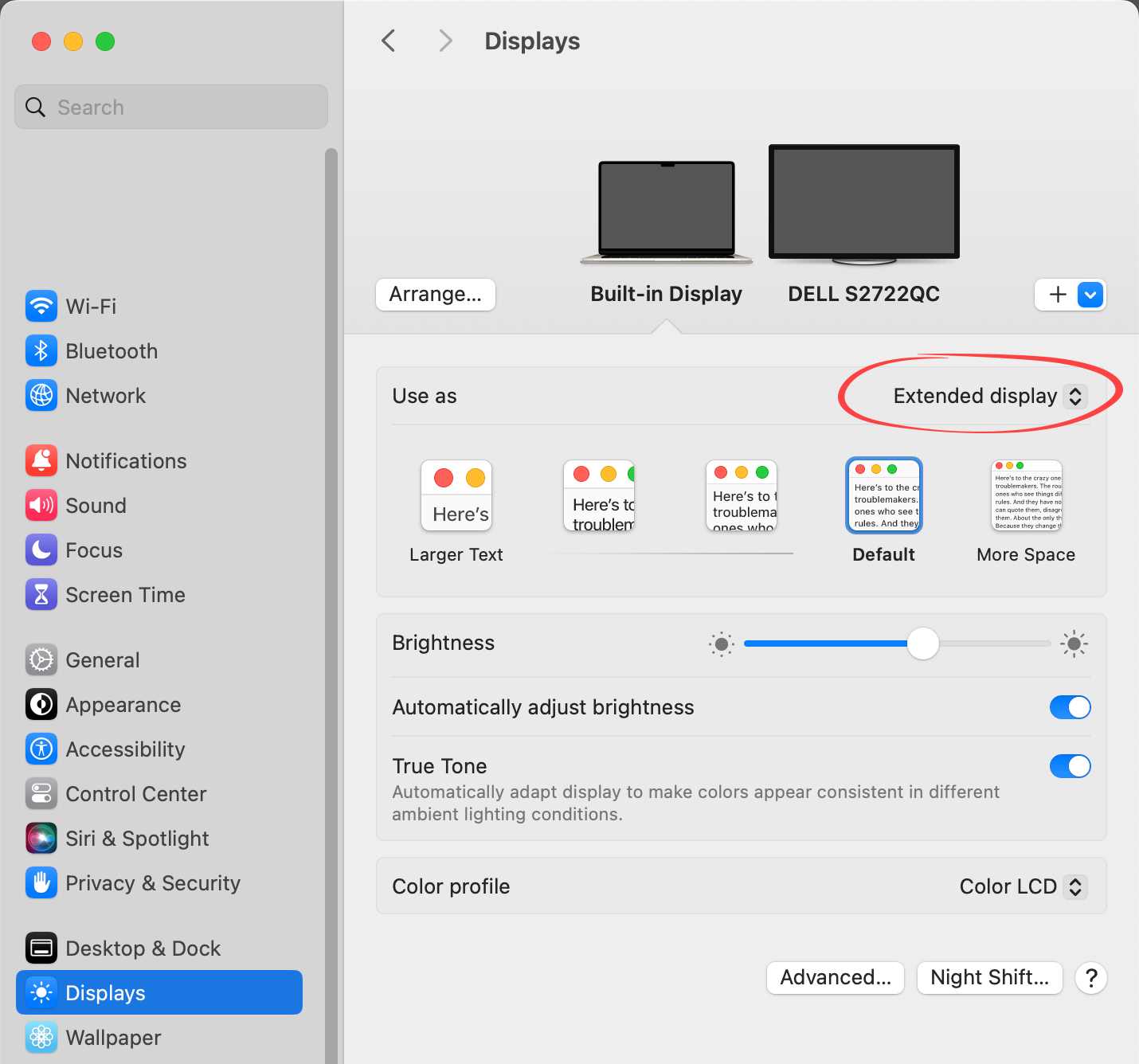Expand the Color profile dropdown

tap(1023, 886)
